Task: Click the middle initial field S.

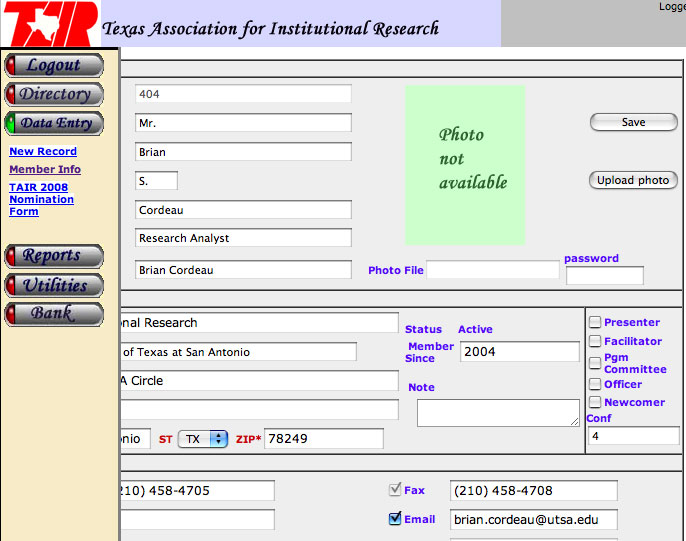Action: click(156, 181)
